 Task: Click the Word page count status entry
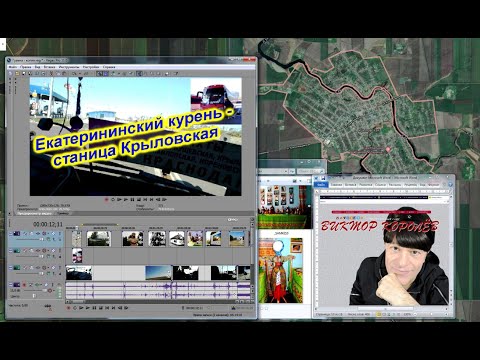(329, 314)
